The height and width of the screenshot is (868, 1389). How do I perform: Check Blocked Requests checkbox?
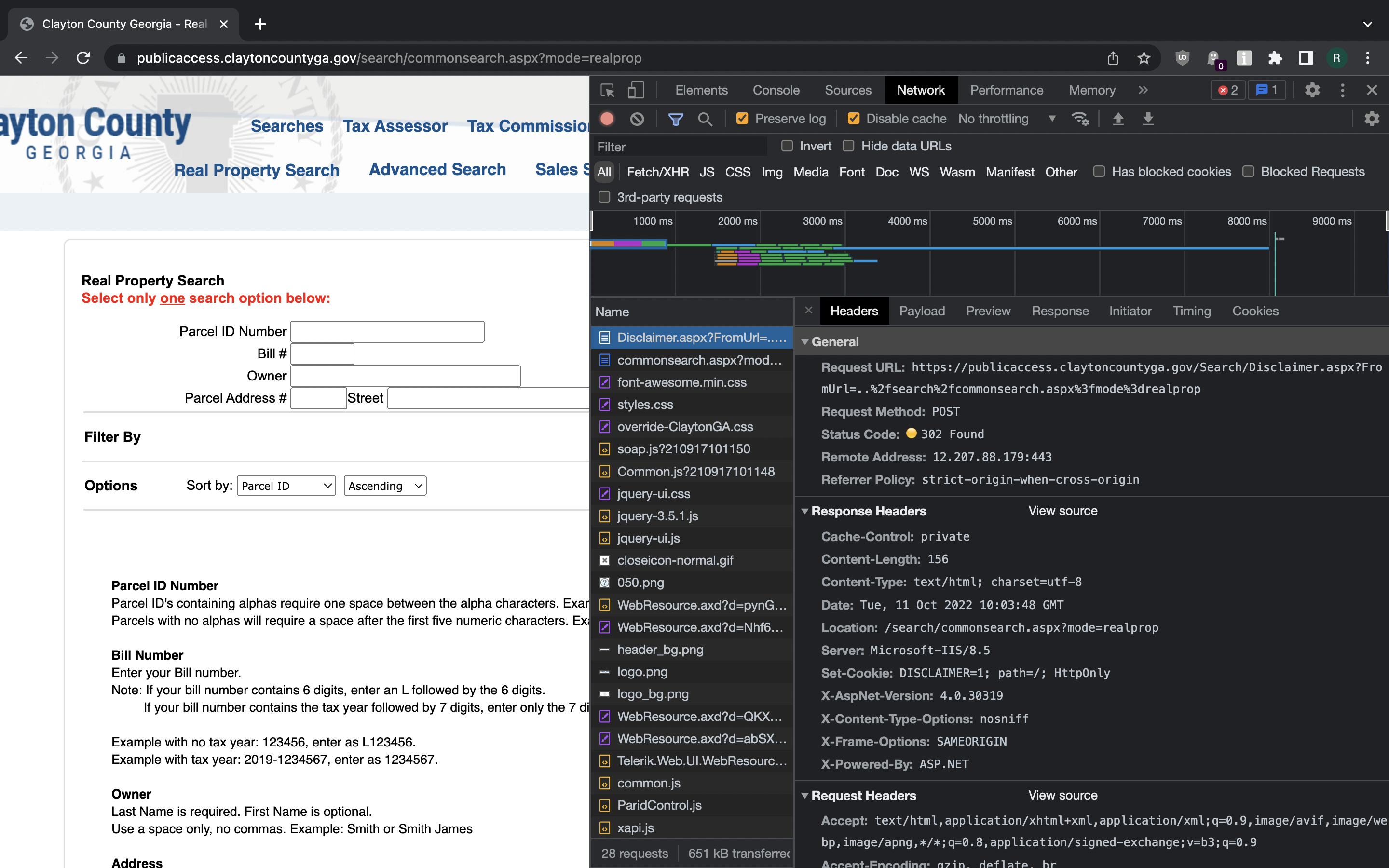[x=1248, y=172]
